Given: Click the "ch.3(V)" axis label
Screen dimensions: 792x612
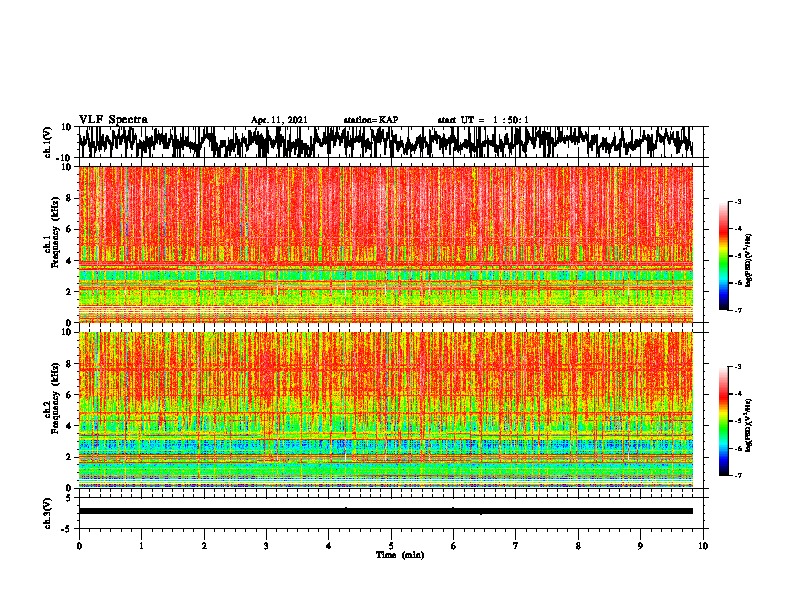Looking at the screenshot, I should [48, 513].
